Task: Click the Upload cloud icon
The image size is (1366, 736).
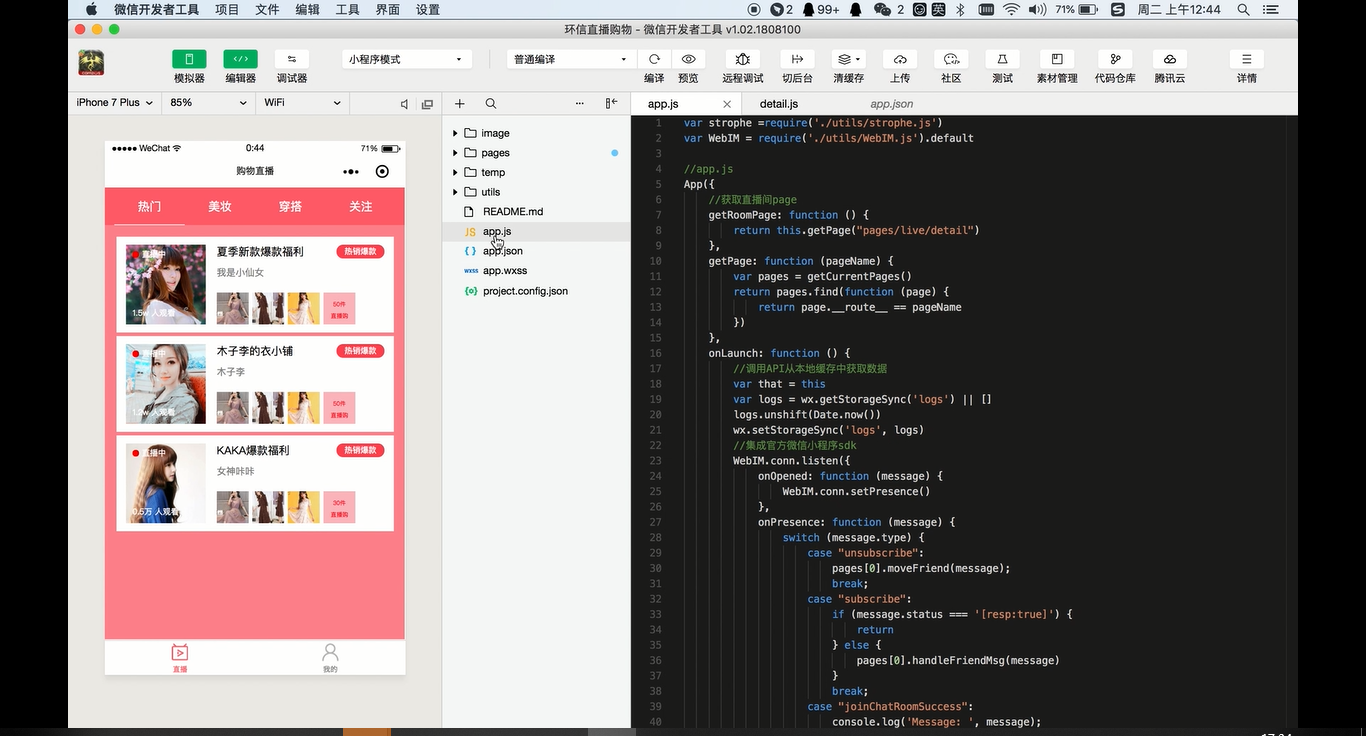Action: (x=900, y=60)
